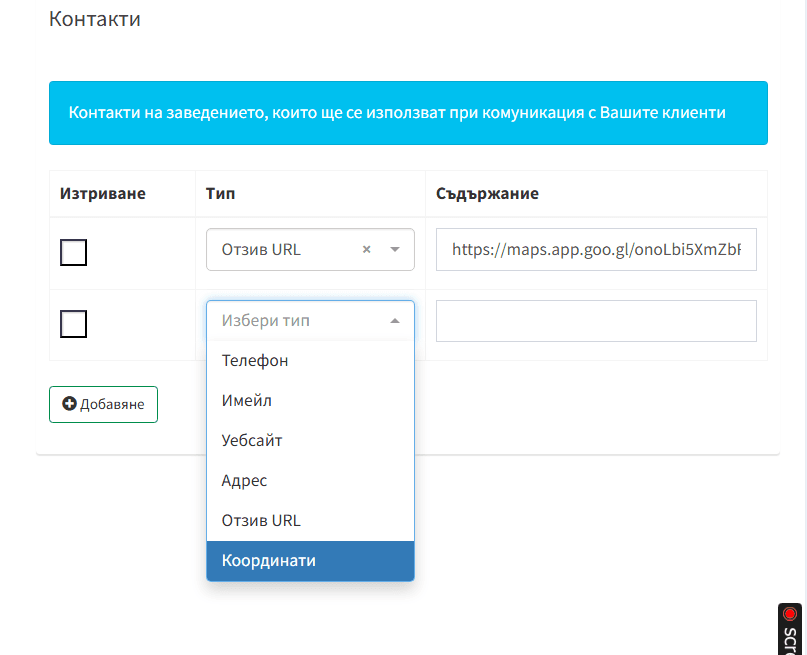Click the plus icon on the Добавяне button

(x=69, y=404)
